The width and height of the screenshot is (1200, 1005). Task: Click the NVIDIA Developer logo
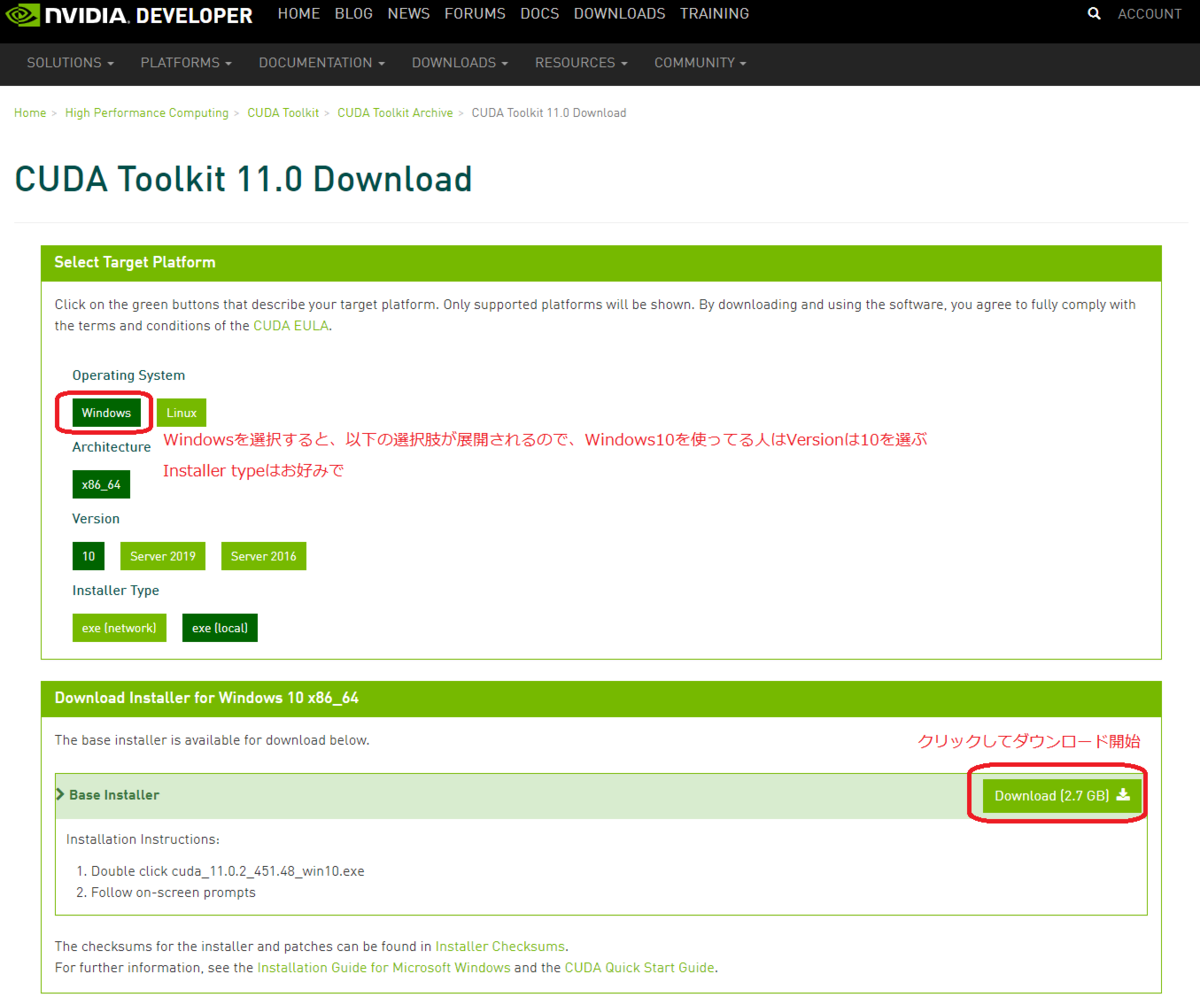tap(131, 15)
